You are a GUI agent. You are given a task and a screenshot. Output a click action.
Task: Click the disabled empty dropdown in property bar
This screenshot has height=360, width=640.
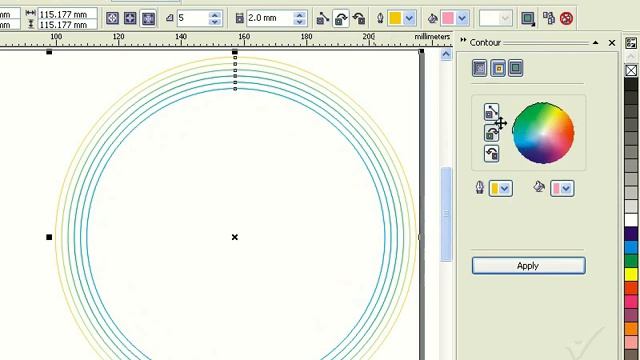tap(496, 18)
